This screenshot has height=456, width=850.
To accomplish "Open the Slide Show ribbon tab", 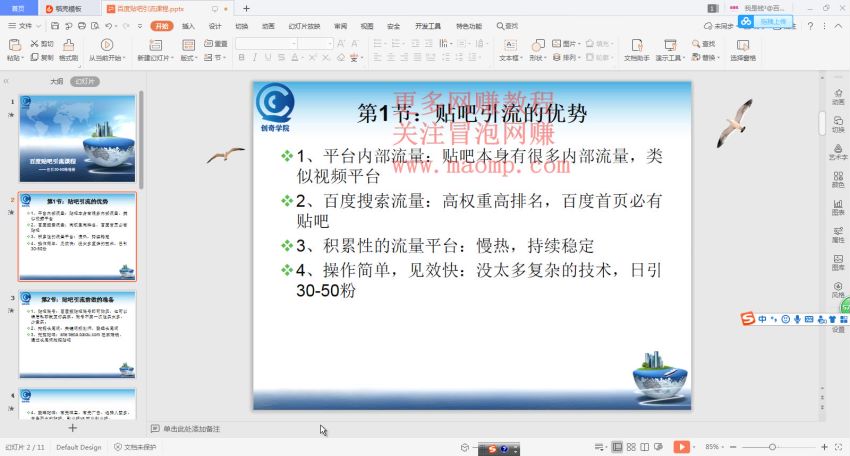I will click(x=304, y=26).
